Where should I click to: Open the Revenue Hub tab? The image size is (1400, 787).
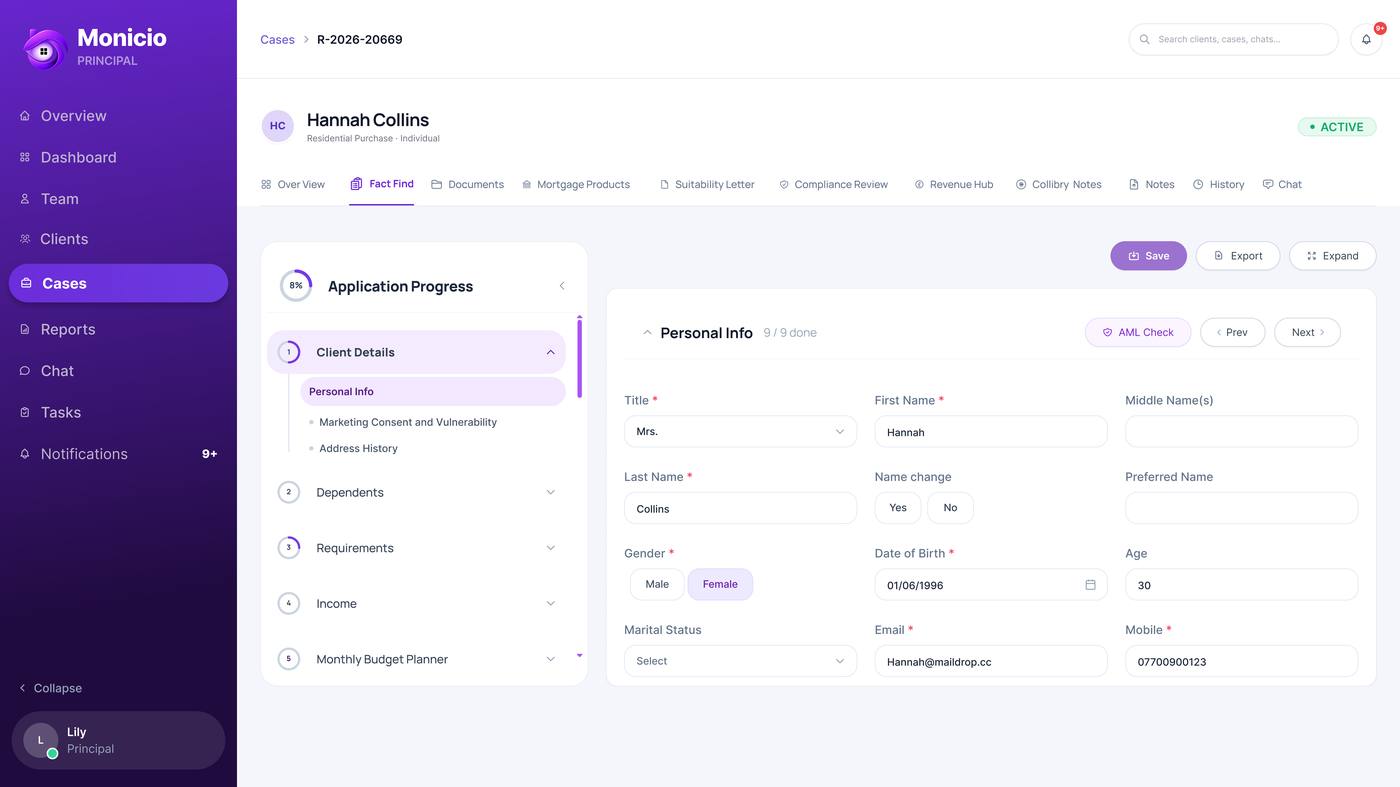pos(954,184)
